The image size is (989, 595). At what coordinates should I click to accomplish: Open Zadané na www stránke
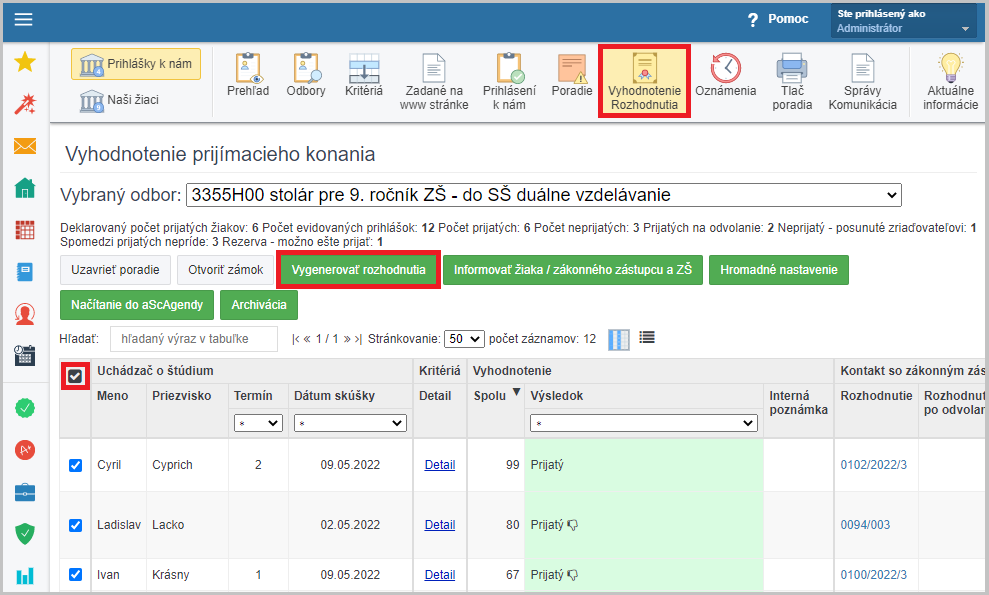[434, 82]
